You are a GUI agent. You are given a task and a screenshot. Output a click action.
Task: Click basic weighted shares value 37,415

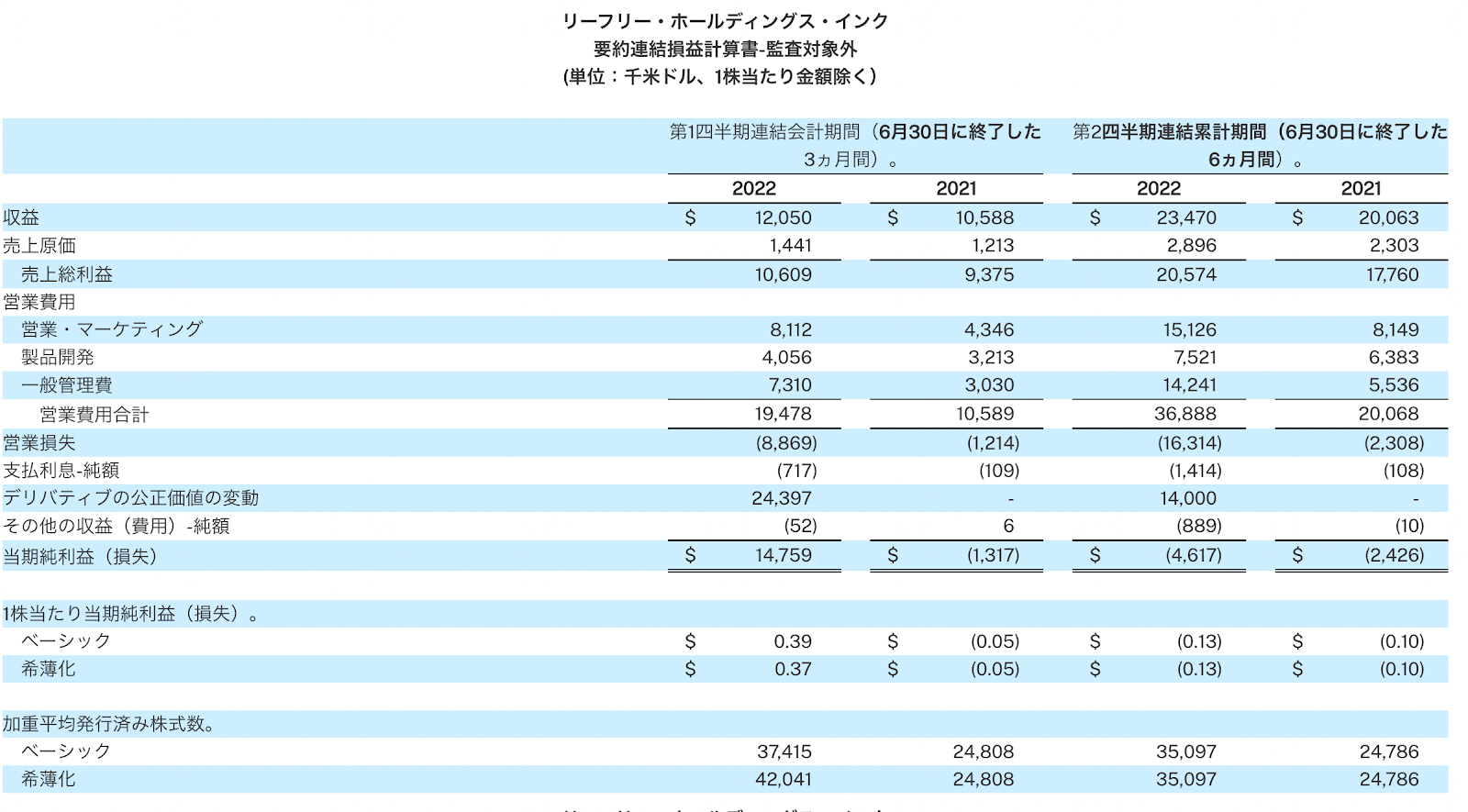pyautogui.click(x=784, y=751)
